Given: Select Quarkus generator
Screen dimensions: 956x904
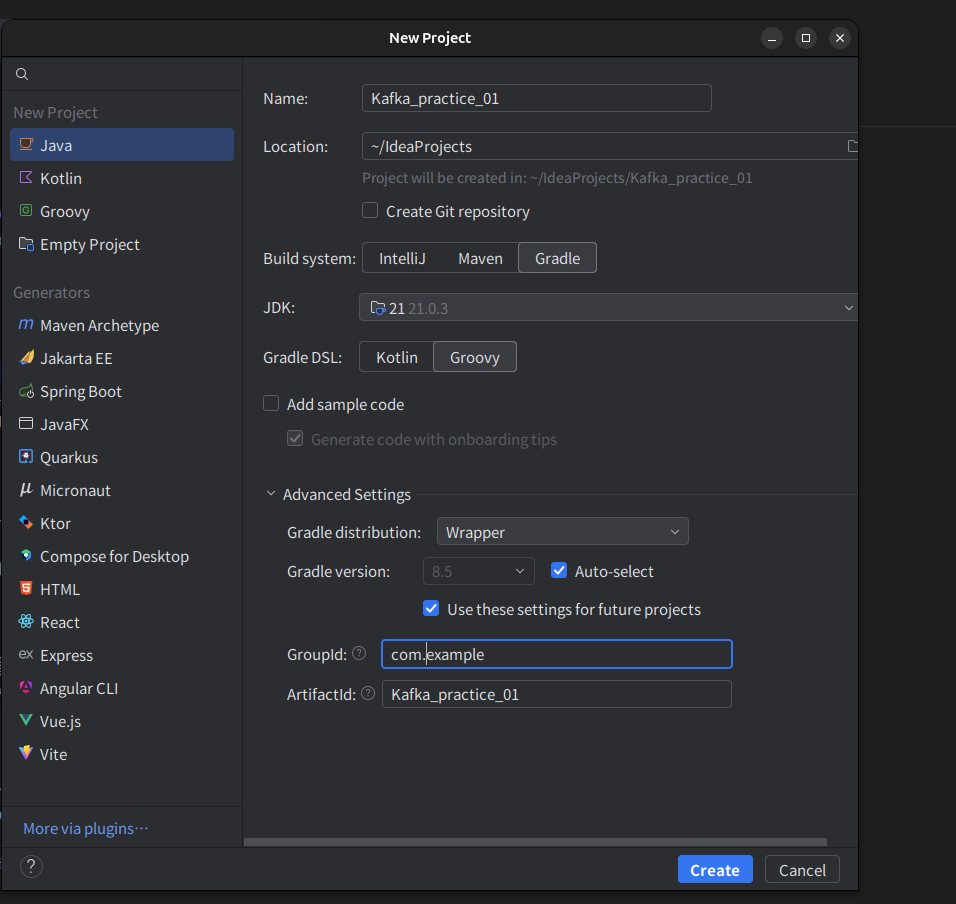Looking at the screenshot, I should point(122,457).
